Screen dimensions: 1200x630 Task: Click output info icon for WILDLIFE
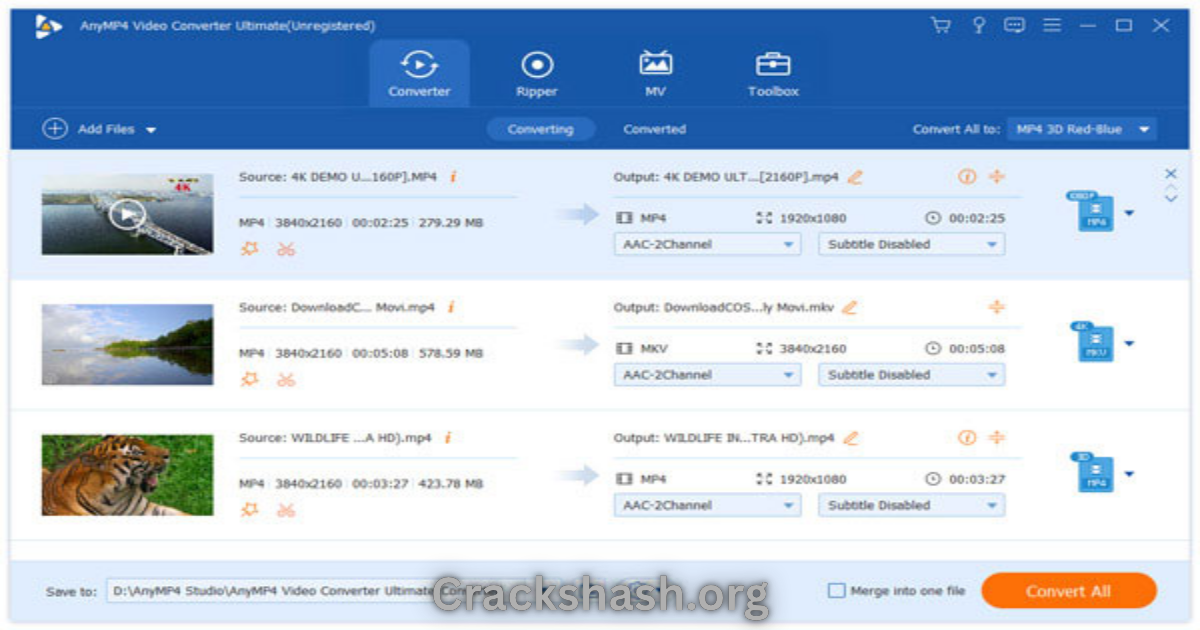[966, 438]
